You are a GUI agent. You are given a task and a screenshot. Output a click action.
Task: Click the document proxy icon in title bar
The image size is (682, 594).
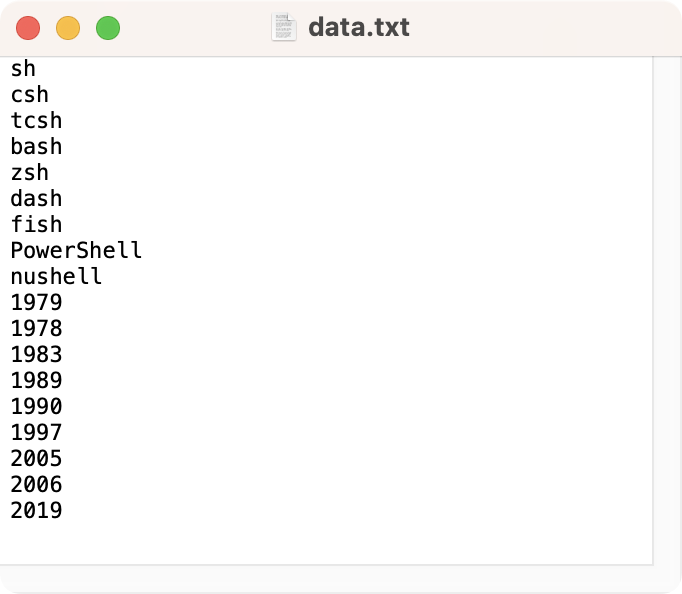pos(284,27)
